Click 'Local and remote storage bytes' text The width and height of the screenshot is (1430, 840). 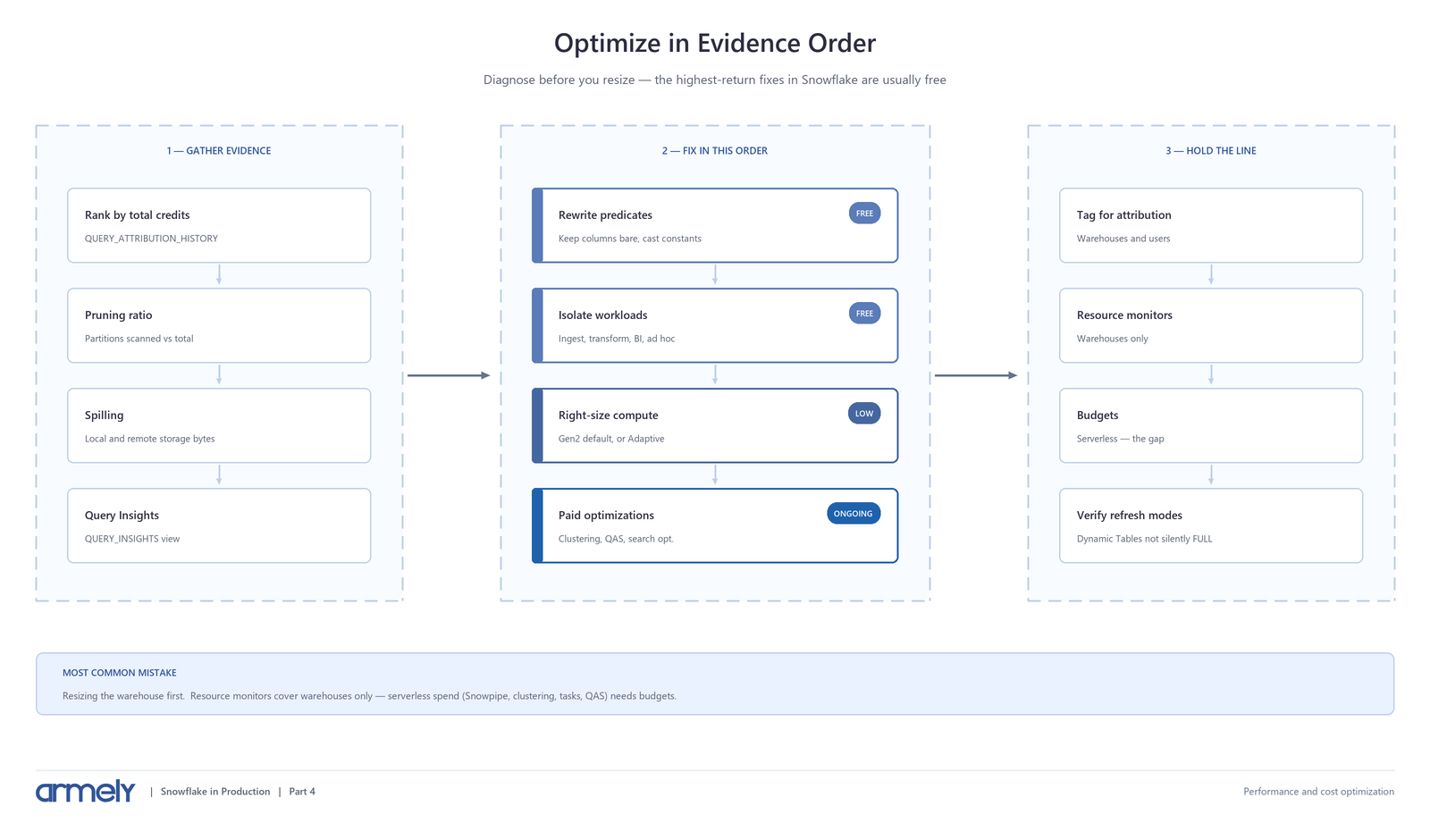[149, 439]
